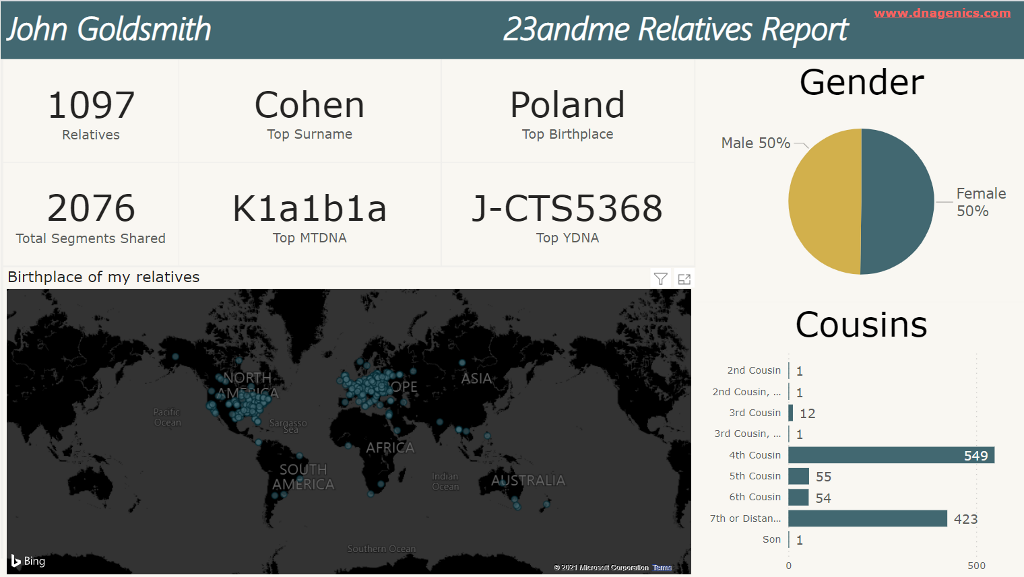Viewport: 1024px width, 577px height.
Task: Click the SOUTH AMERICA map label
Action: 303,476
